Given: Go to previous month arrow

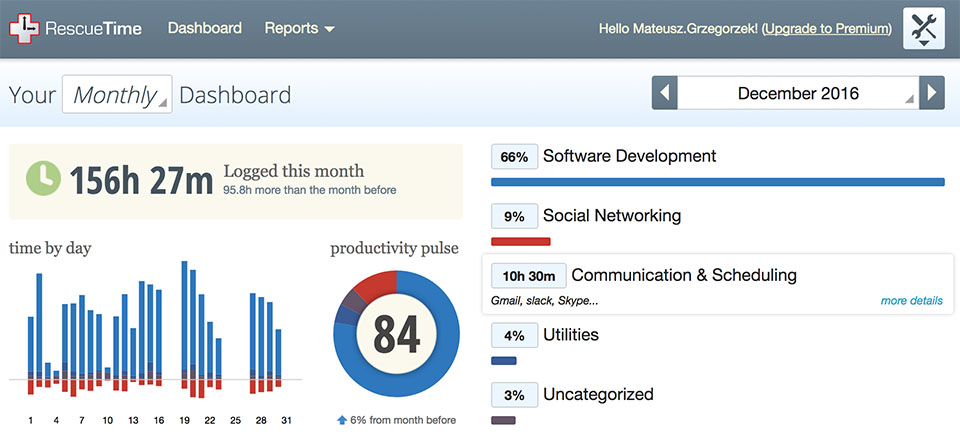Looking at the screenshot, I should pyautogui.click(x=664, y=93).
